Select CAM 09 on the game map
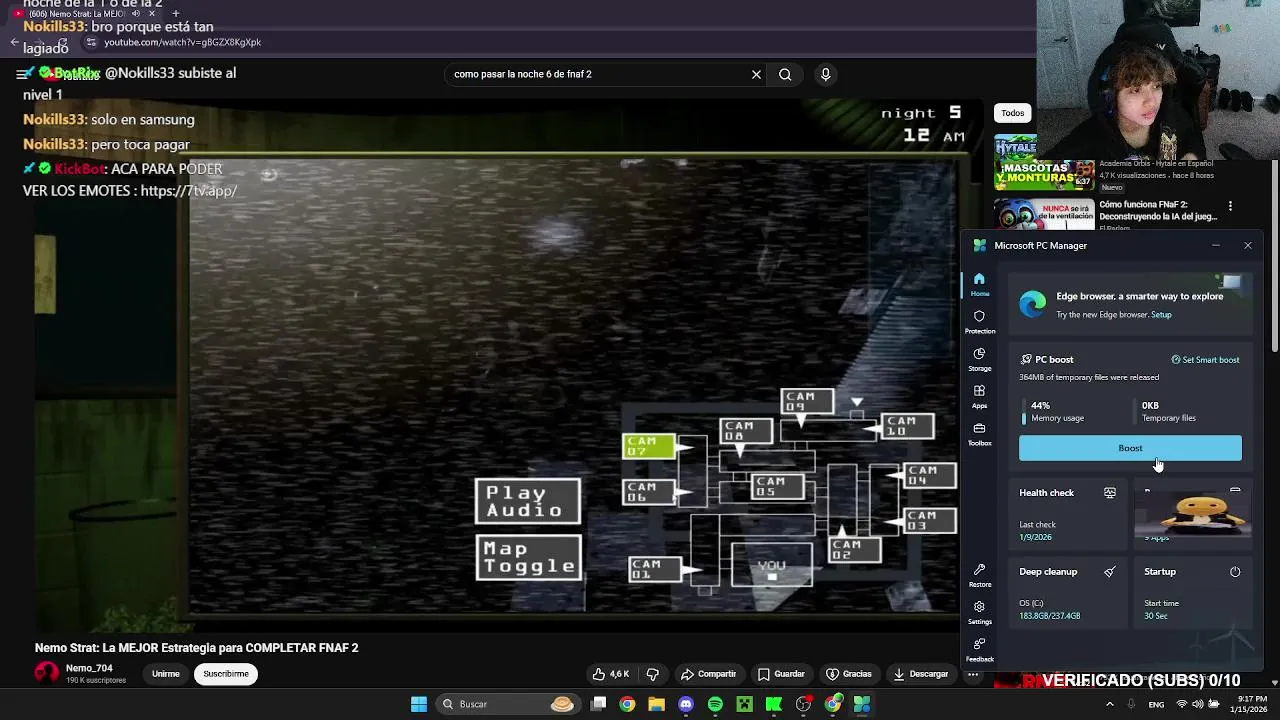The image size is (1280, 720). [807, 402]
